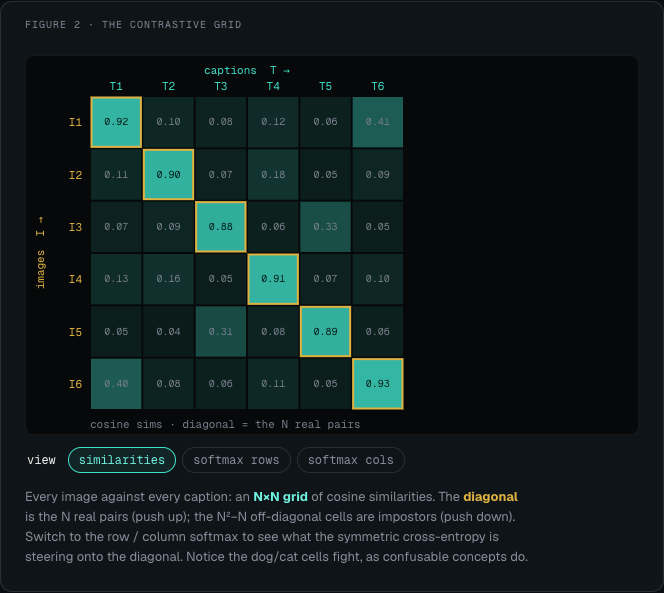Click the 0.31 cell in row I5
This screenshot has width=664, height=593.
221,331
